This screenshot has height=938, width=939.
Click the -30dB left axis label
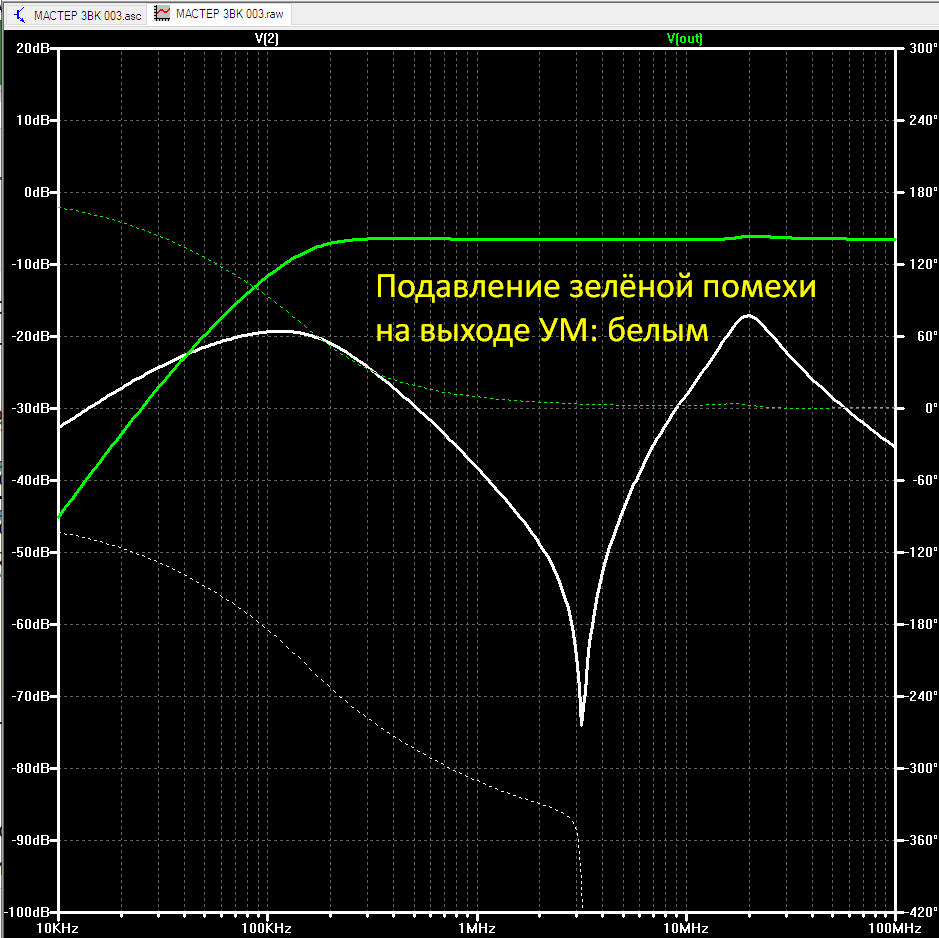point(31,408)
